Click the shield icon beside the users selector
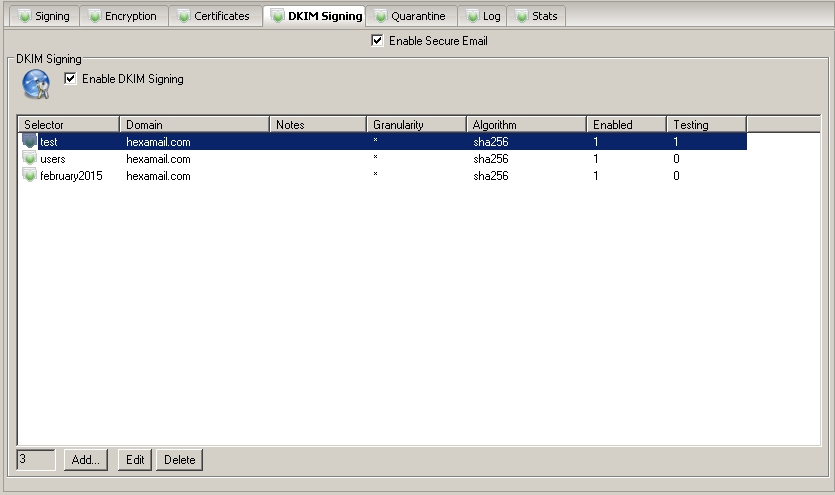This screenshot has width=835, height=495. point(29,159)
